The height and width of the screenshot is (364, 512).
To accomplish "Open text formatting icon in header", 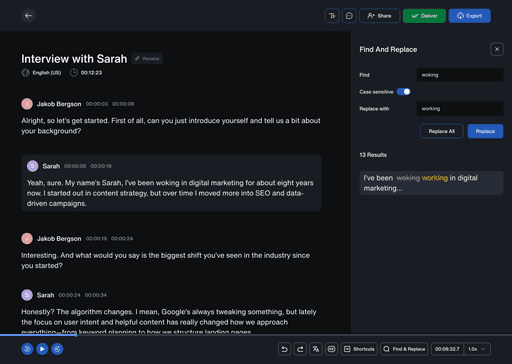I will point(332,16).
